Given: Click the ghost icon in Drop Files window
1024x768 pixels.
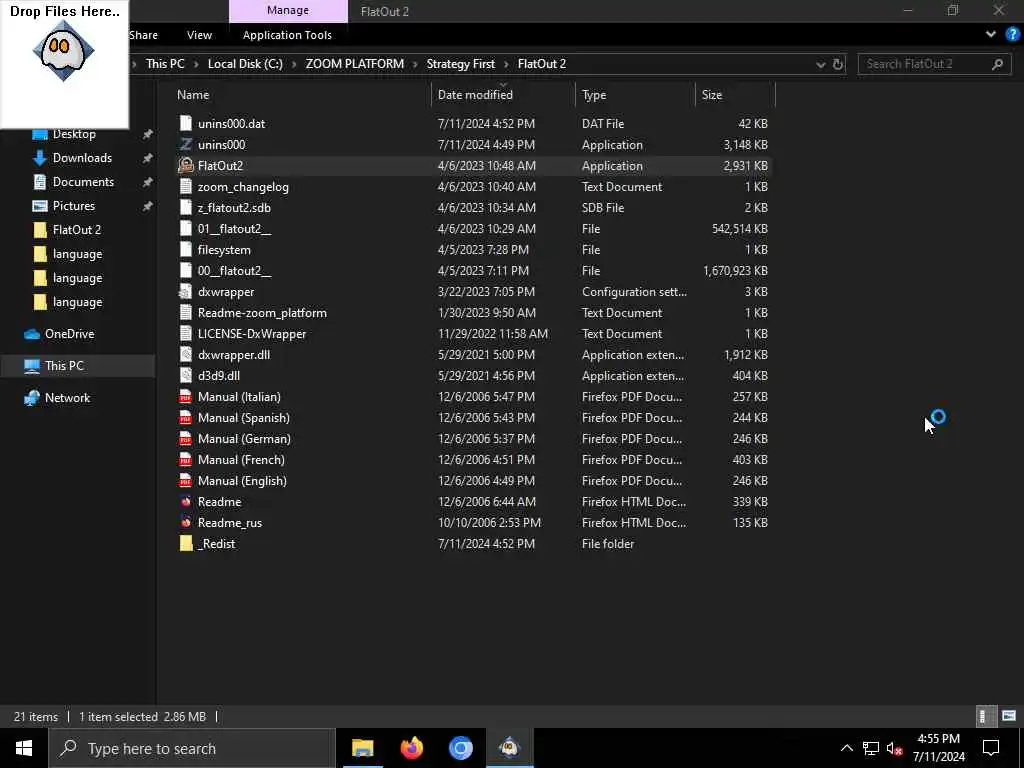Looking at the screenshot, I should (63, 51).
